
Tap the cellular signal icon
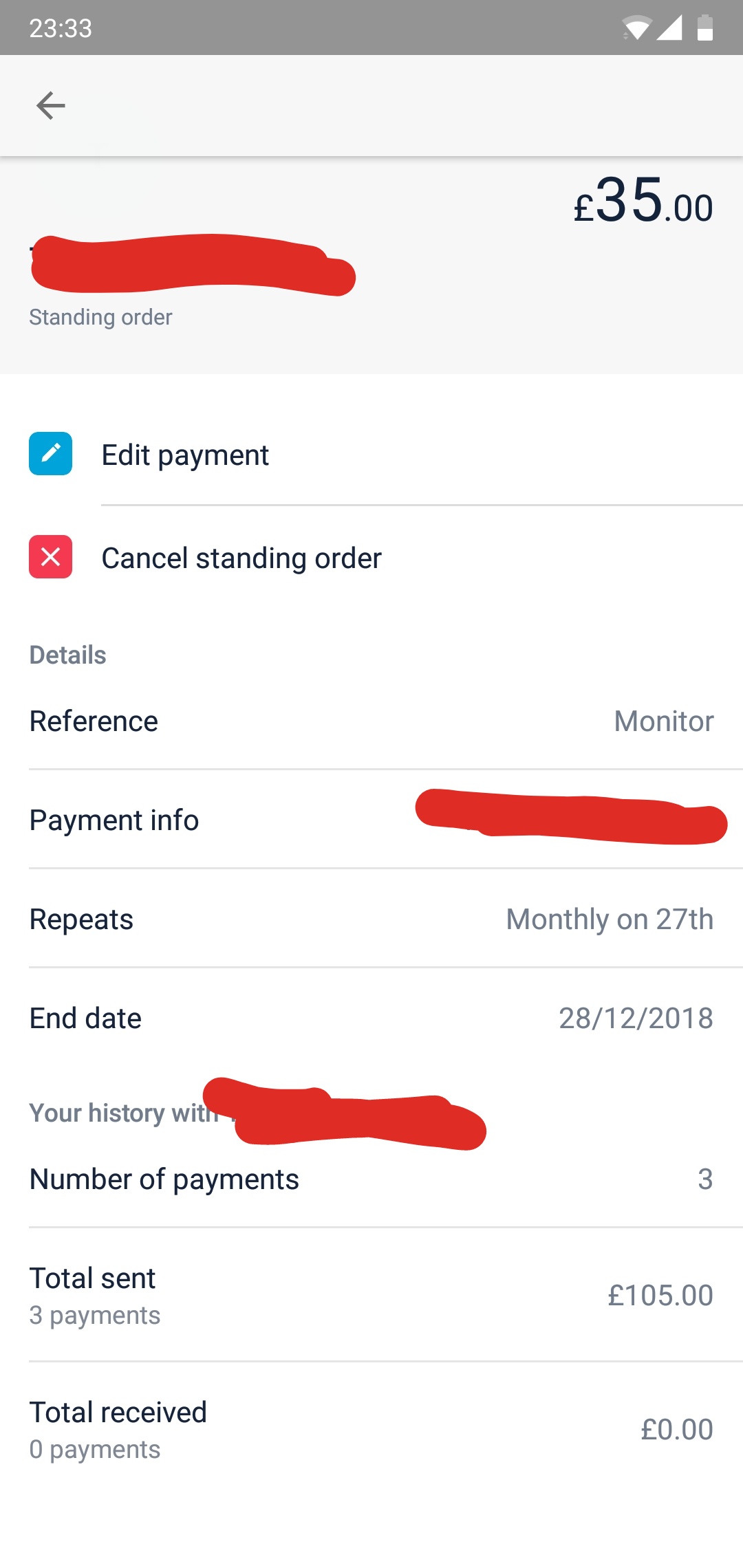[x=669, y=28]
